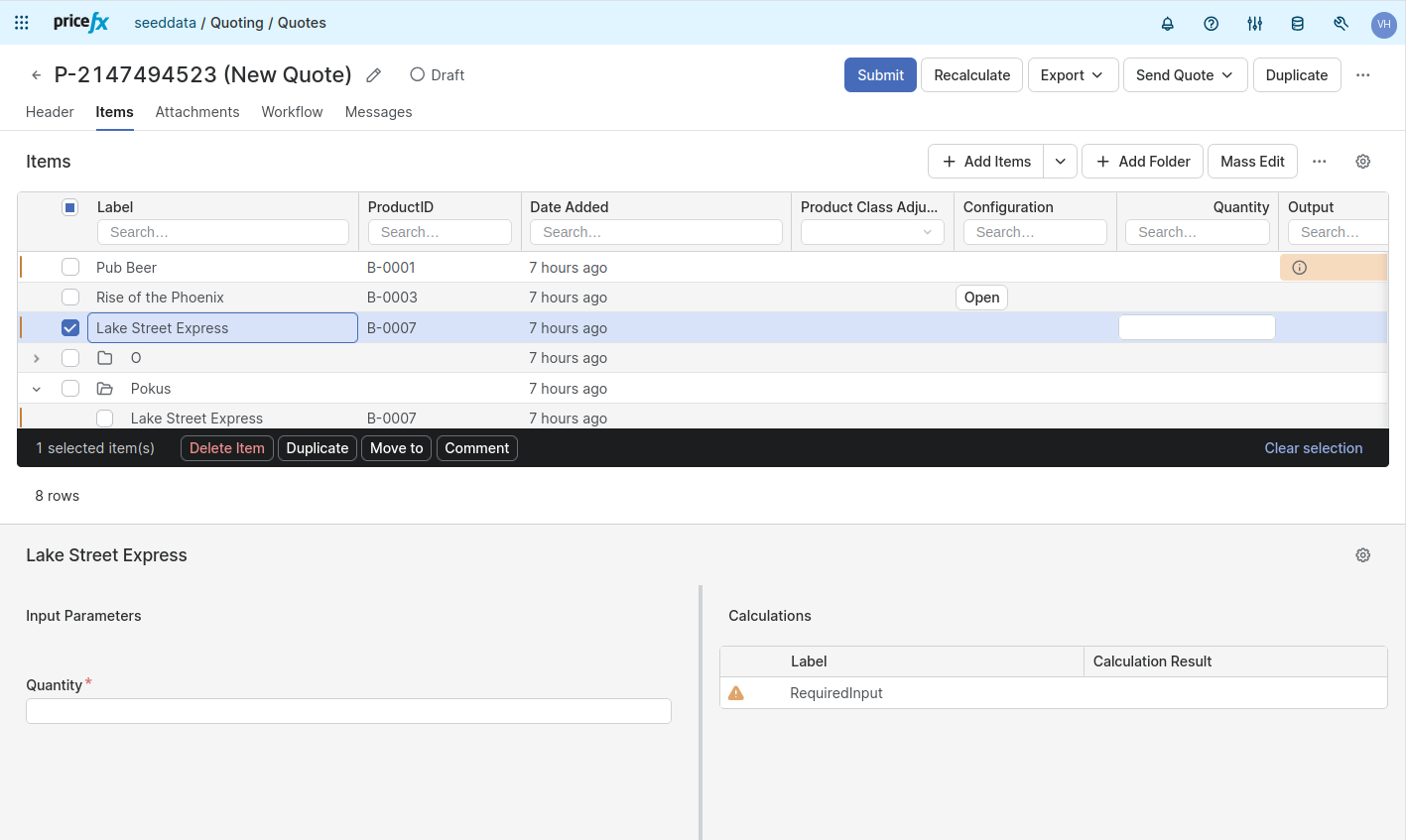Open Items table settings gear icon
The height and width of the screenshot is (840, 1406).
[x=1362, y=162]
